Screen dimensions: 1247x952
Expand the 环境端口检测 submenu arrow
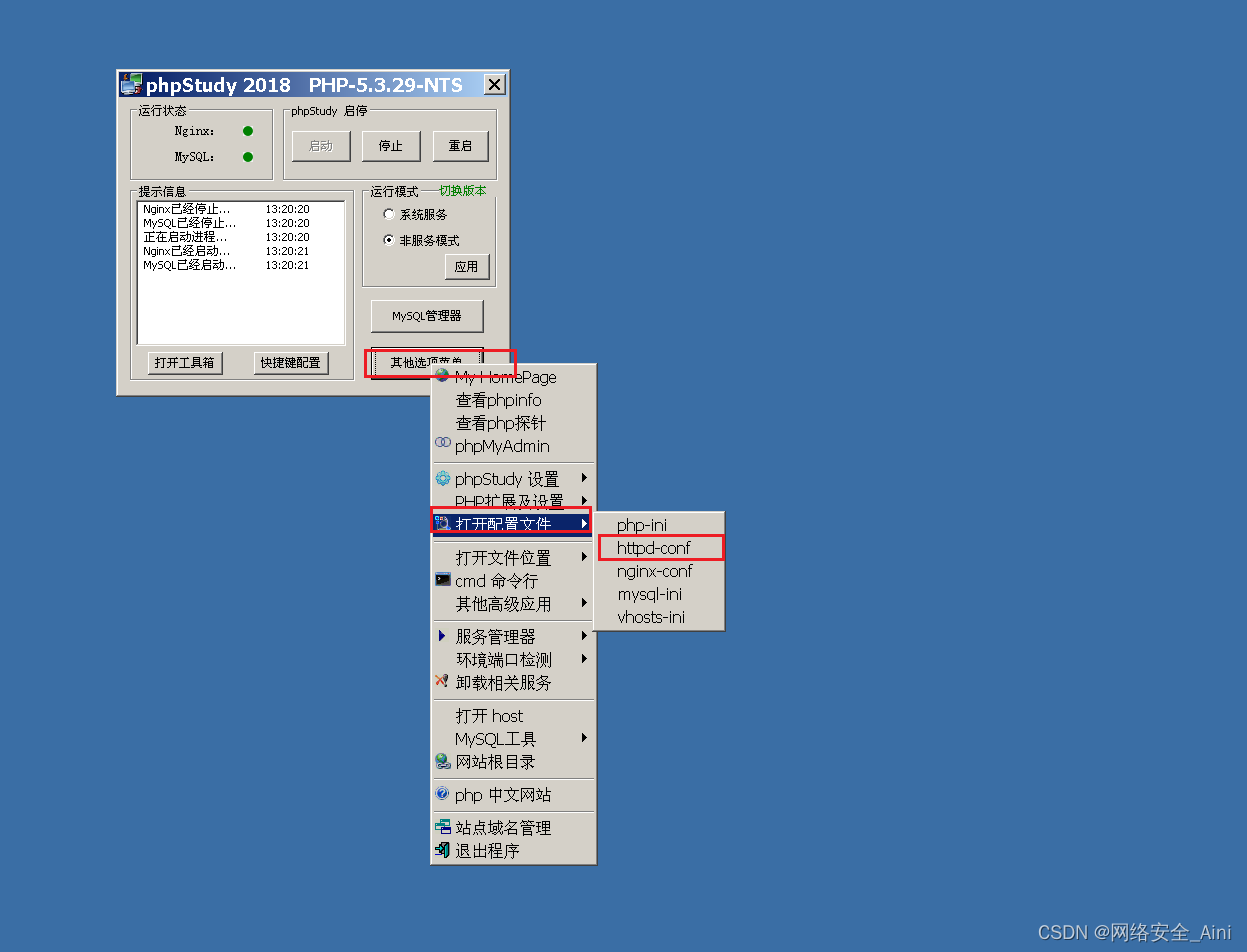tap(584, 659)
